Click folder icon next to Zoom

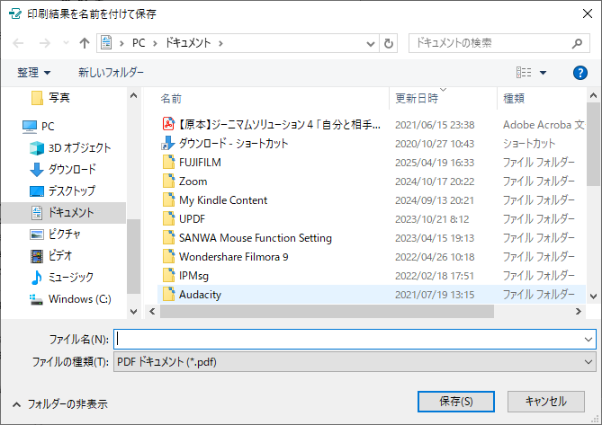click(x=169, y=181)
